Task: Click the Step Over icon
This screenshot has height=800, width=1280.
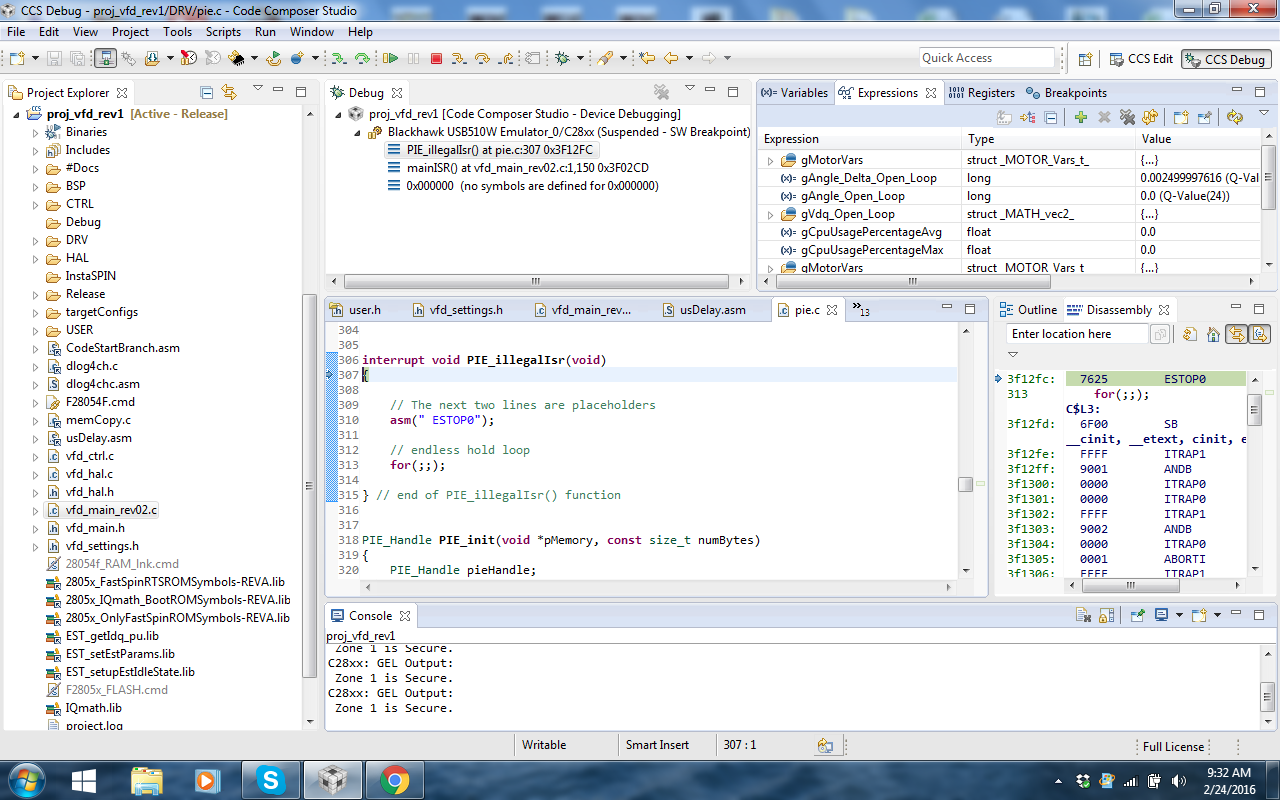Action: (482, 59)
